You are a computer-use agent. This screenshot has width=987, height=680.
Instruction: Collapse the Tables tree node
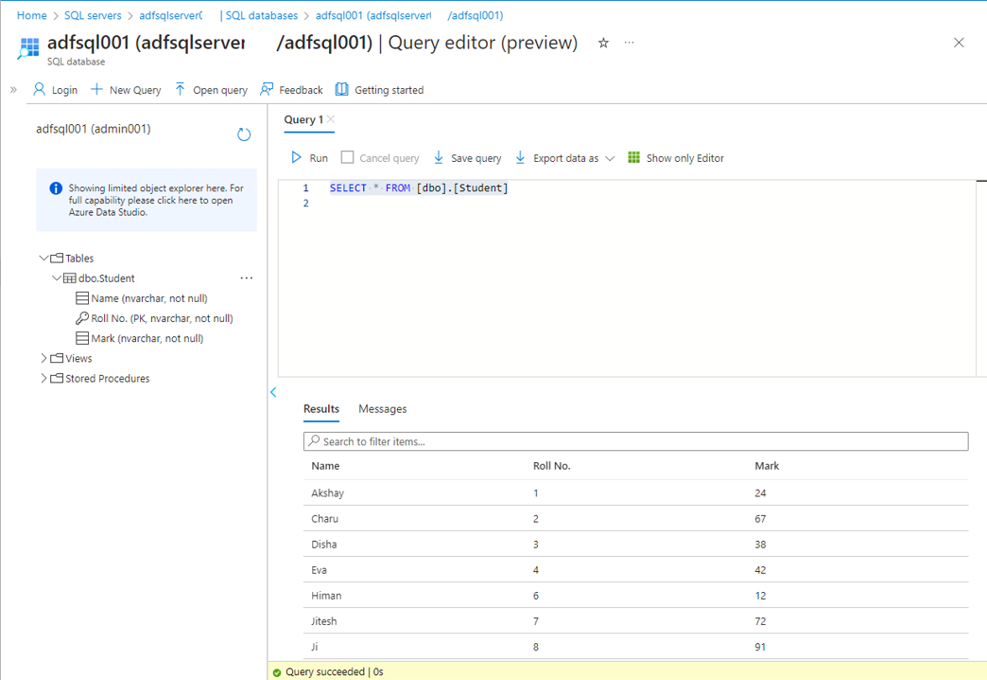pos(44,258)
